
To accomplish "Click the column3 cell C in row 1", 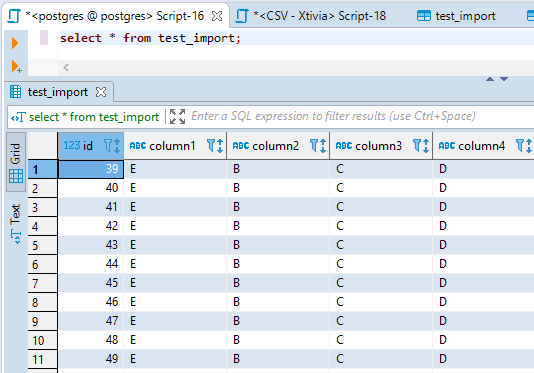I will [381, 169].
